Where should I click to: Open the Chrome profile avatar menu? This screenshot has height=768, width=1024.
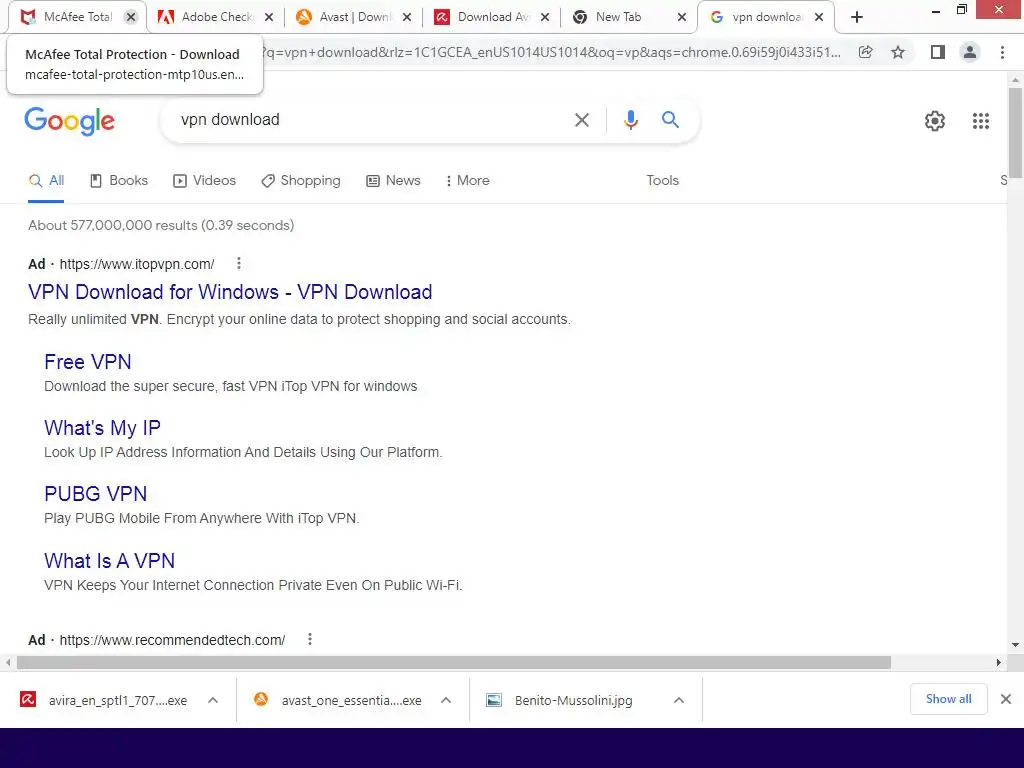(970, 52)
